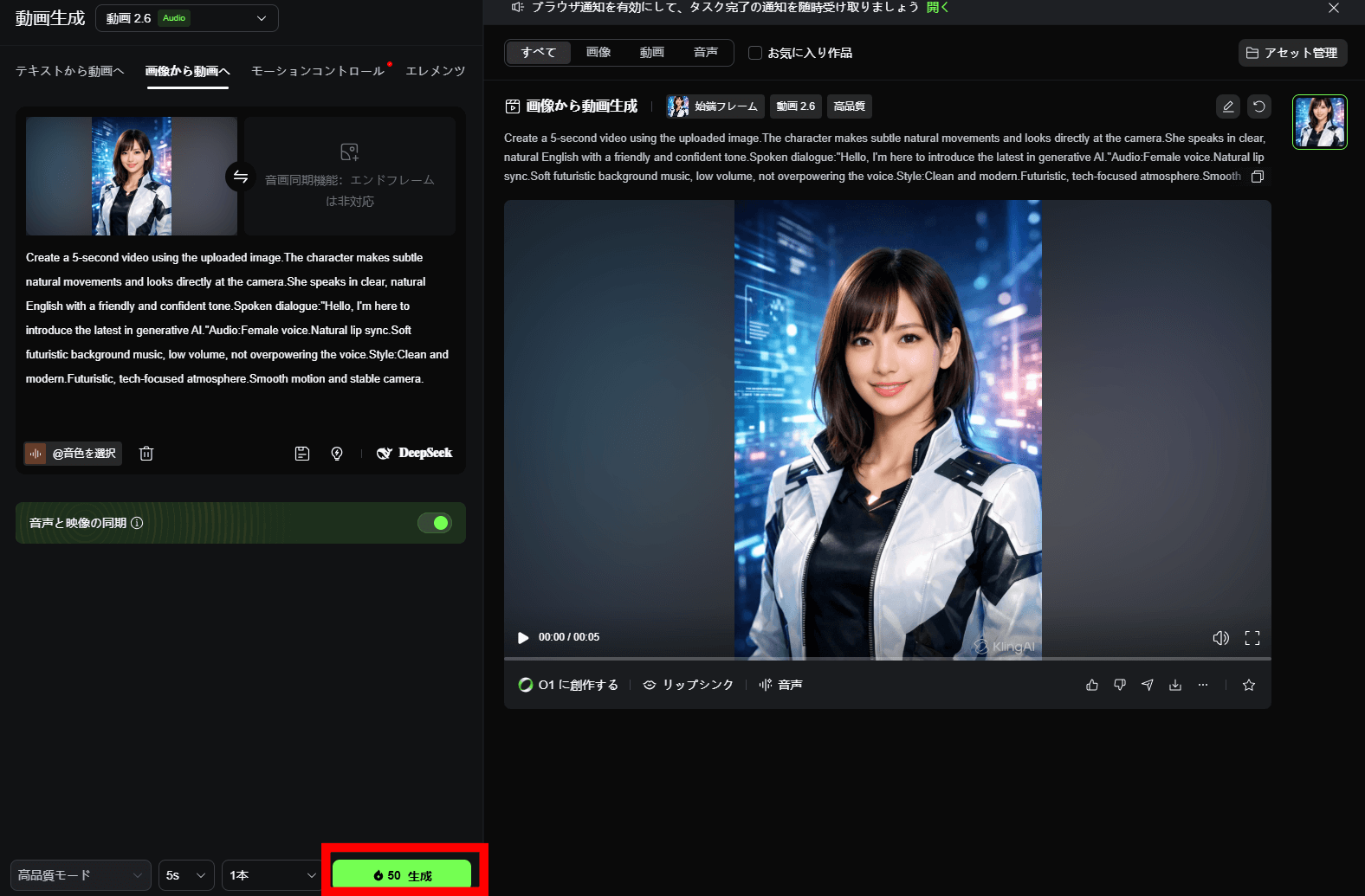Image resolution: width=1365 pixels, height=896 pixels.
Task: Click the 音声 action under the video
Action: (x=780, y=685)
